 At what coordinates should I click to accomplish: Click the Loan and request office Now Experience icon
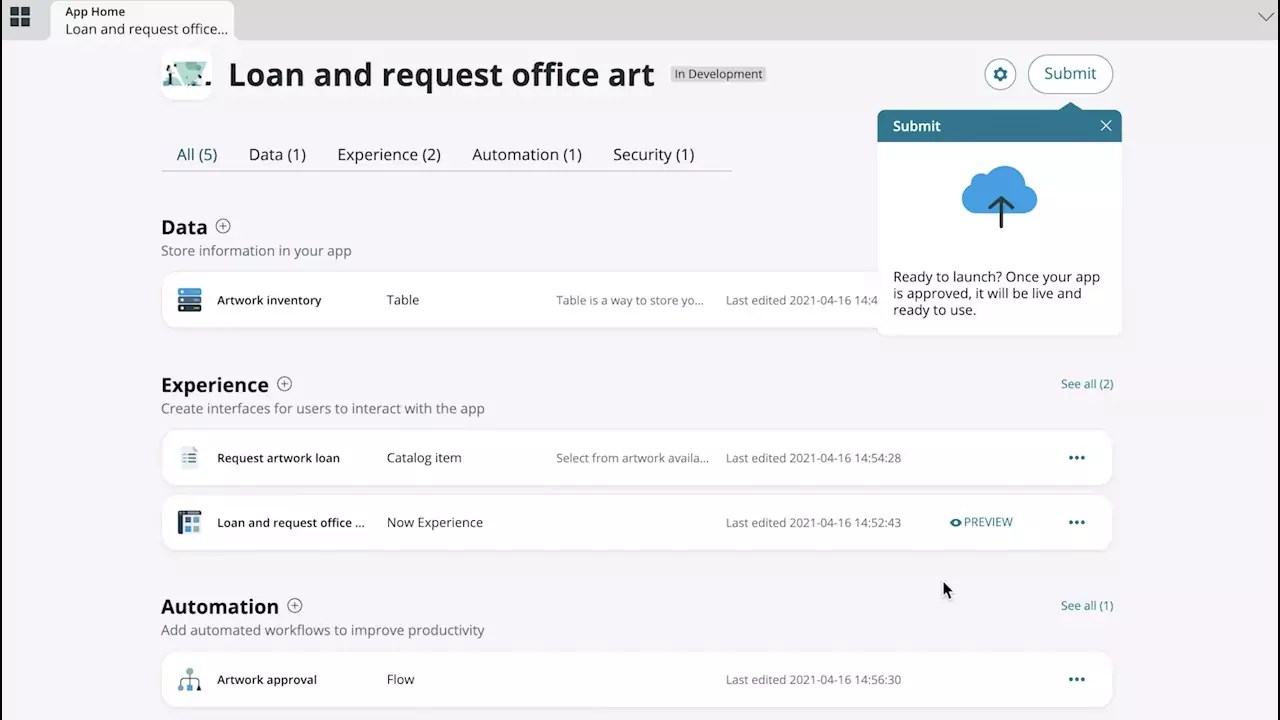coord(190,521)
